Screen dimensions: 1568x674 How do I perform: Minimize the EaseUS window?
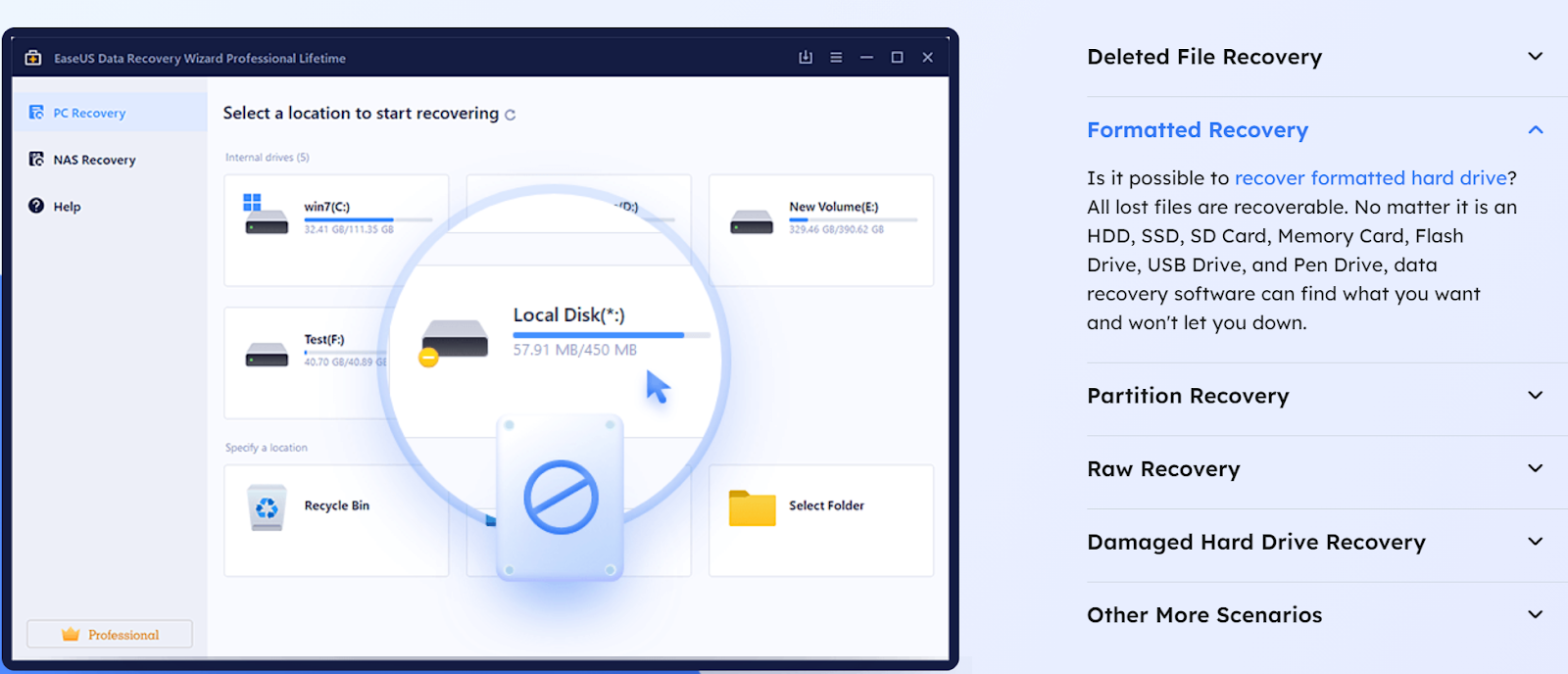(x=866, y=58)
